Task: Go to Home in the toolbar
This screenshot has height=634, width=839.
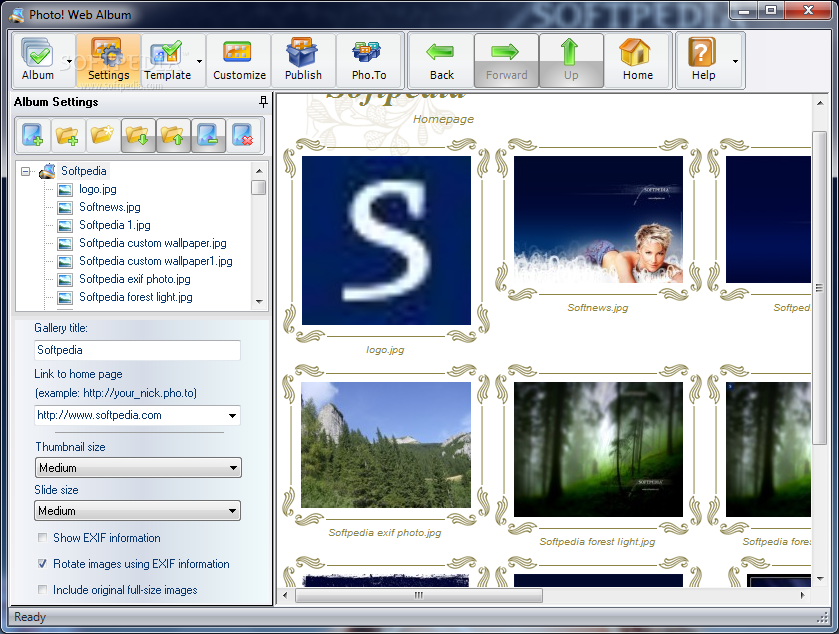Action: pos(637,60)
